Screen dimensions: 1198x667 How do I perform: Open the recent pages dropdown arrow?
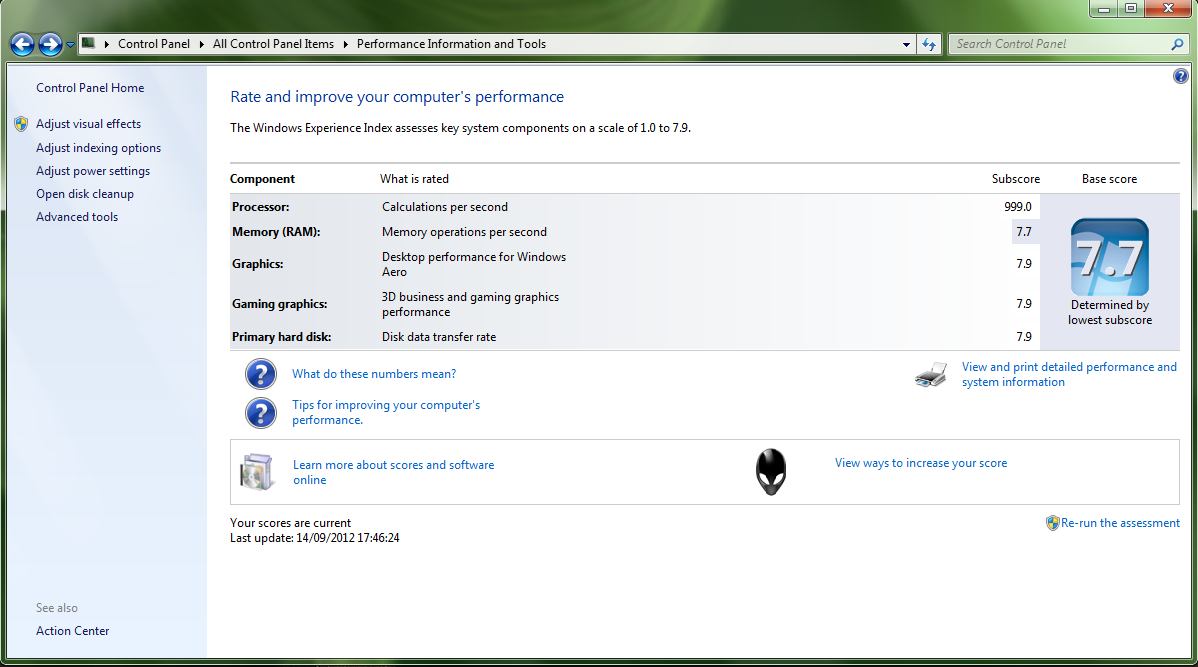70,45
